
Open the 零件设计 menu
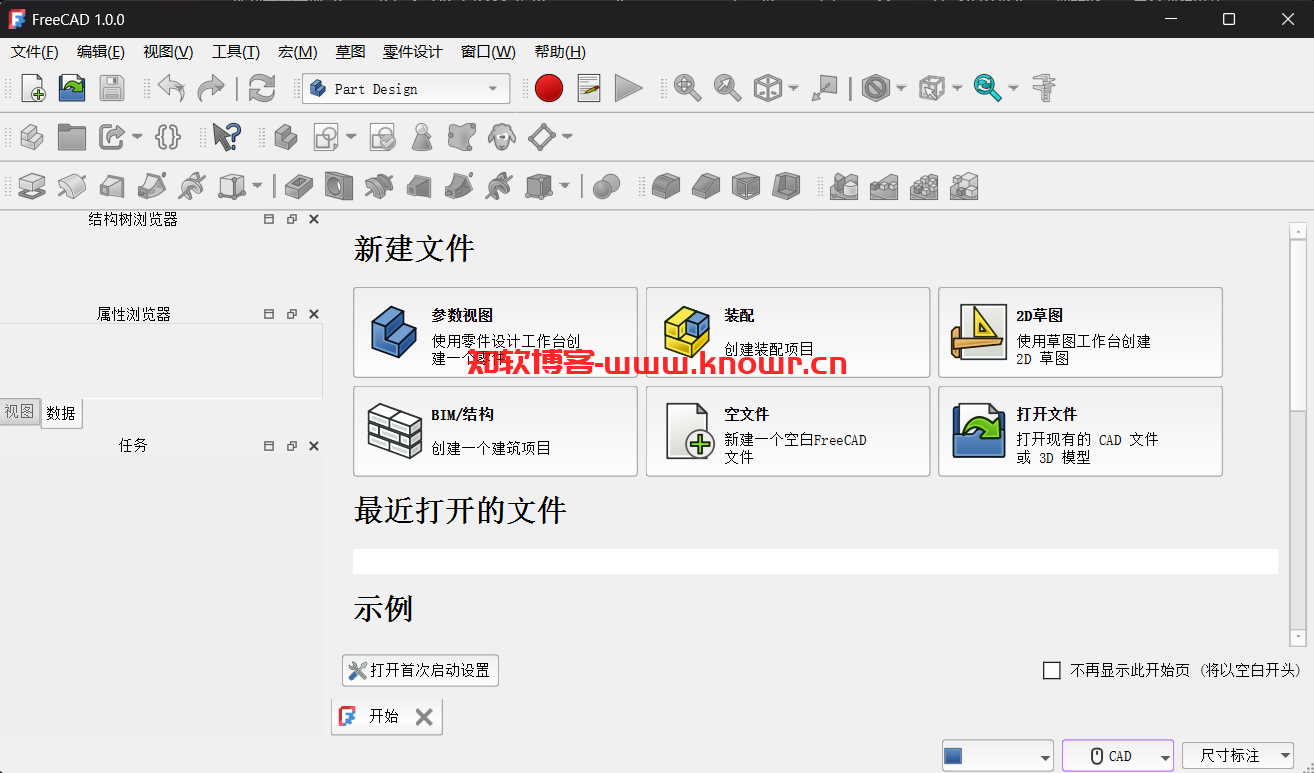412,52
